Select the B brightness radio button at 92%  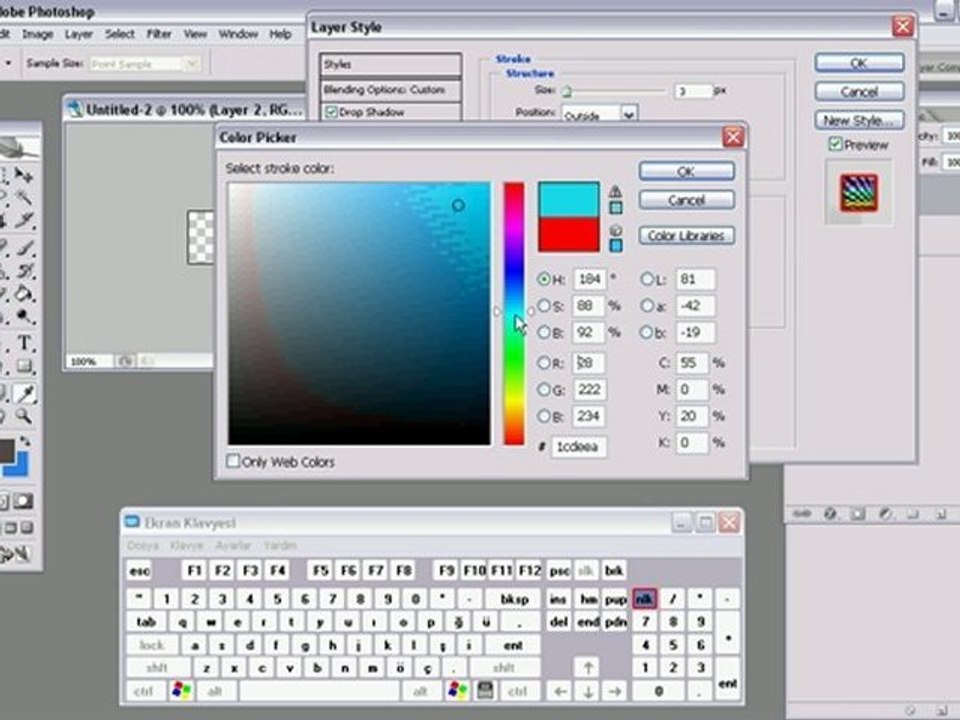(x=544, y=332)
